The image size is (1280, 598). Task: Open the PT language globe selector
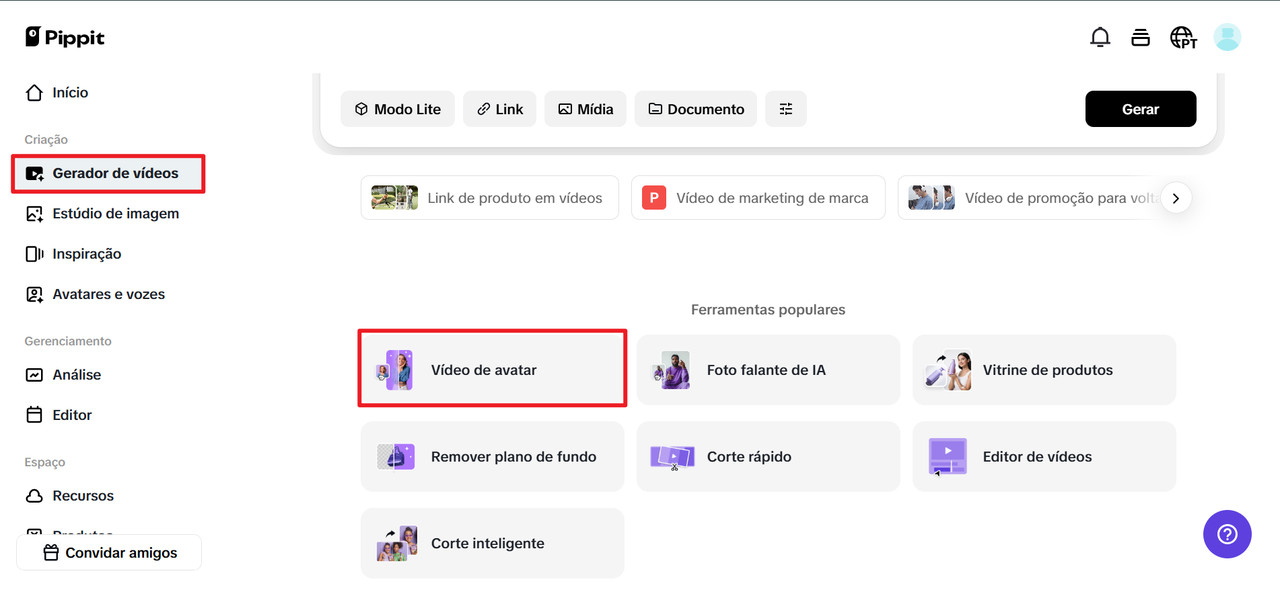pos(1183,38)
